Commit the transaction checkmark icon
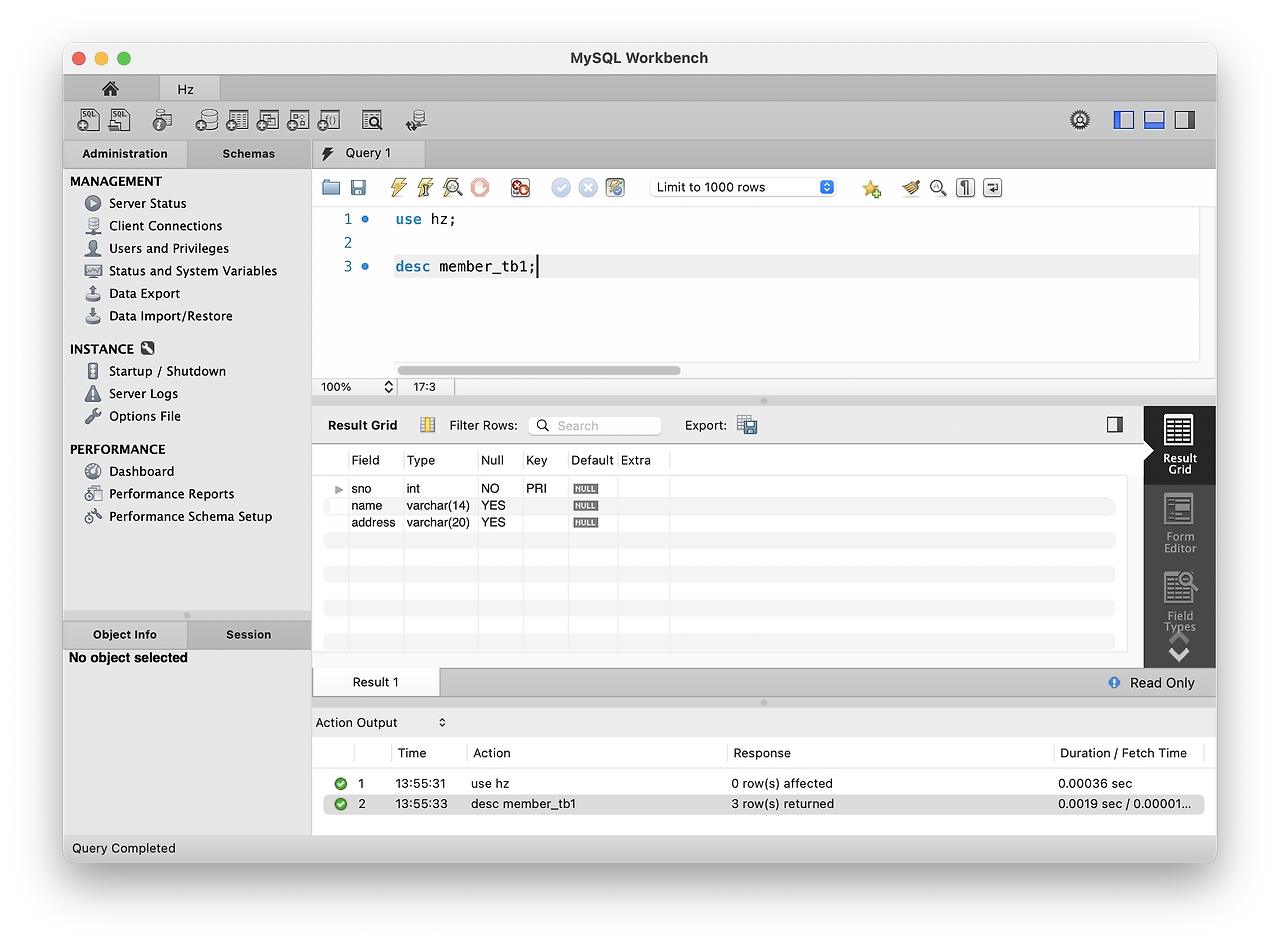This screenshot has width=1280, height=946. [x=561, y=187]
